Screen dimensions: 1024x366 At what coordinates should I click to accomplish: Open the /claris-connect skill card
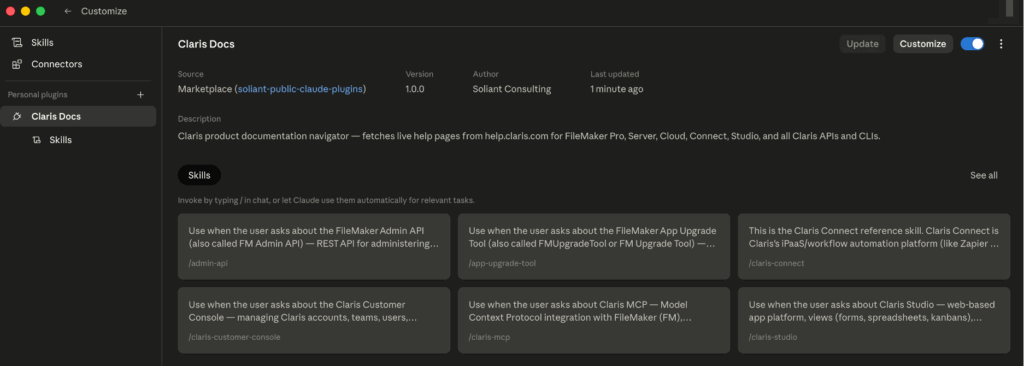[x=874, y=246]
